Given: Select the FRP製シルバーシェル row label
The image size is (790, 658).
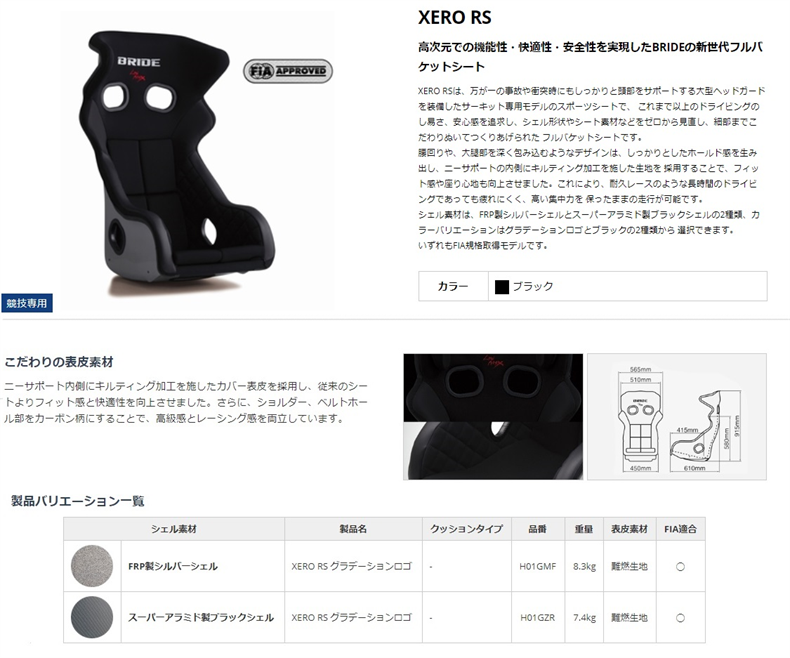Looking at the screenshot, I should (x=173, y=566).
